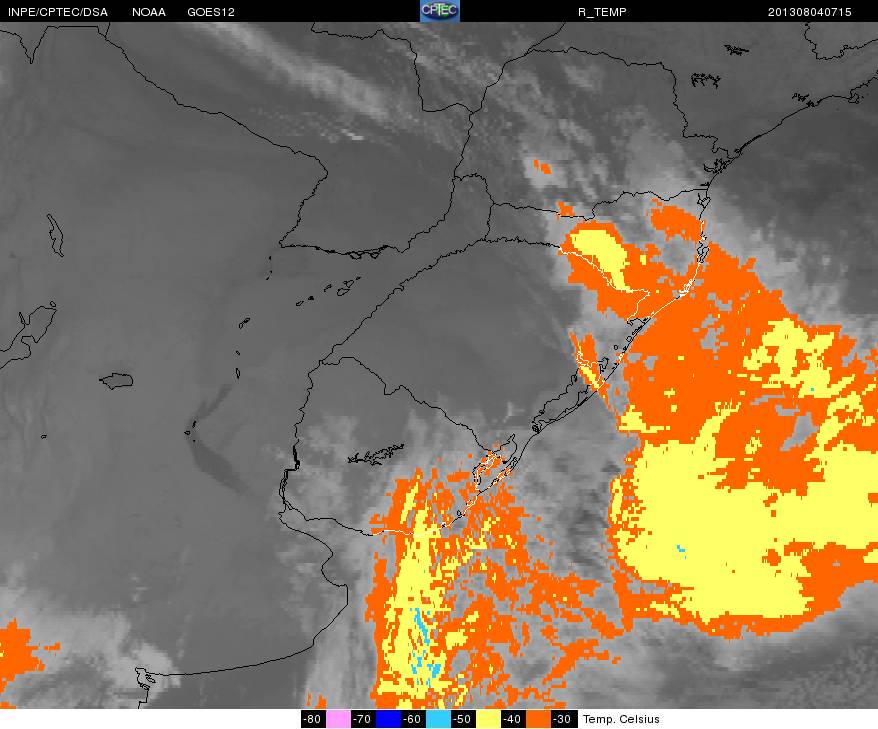Click the -40 legend value
Screen dimensions: 878x729
pyautogui.click(x=513, y=719)
